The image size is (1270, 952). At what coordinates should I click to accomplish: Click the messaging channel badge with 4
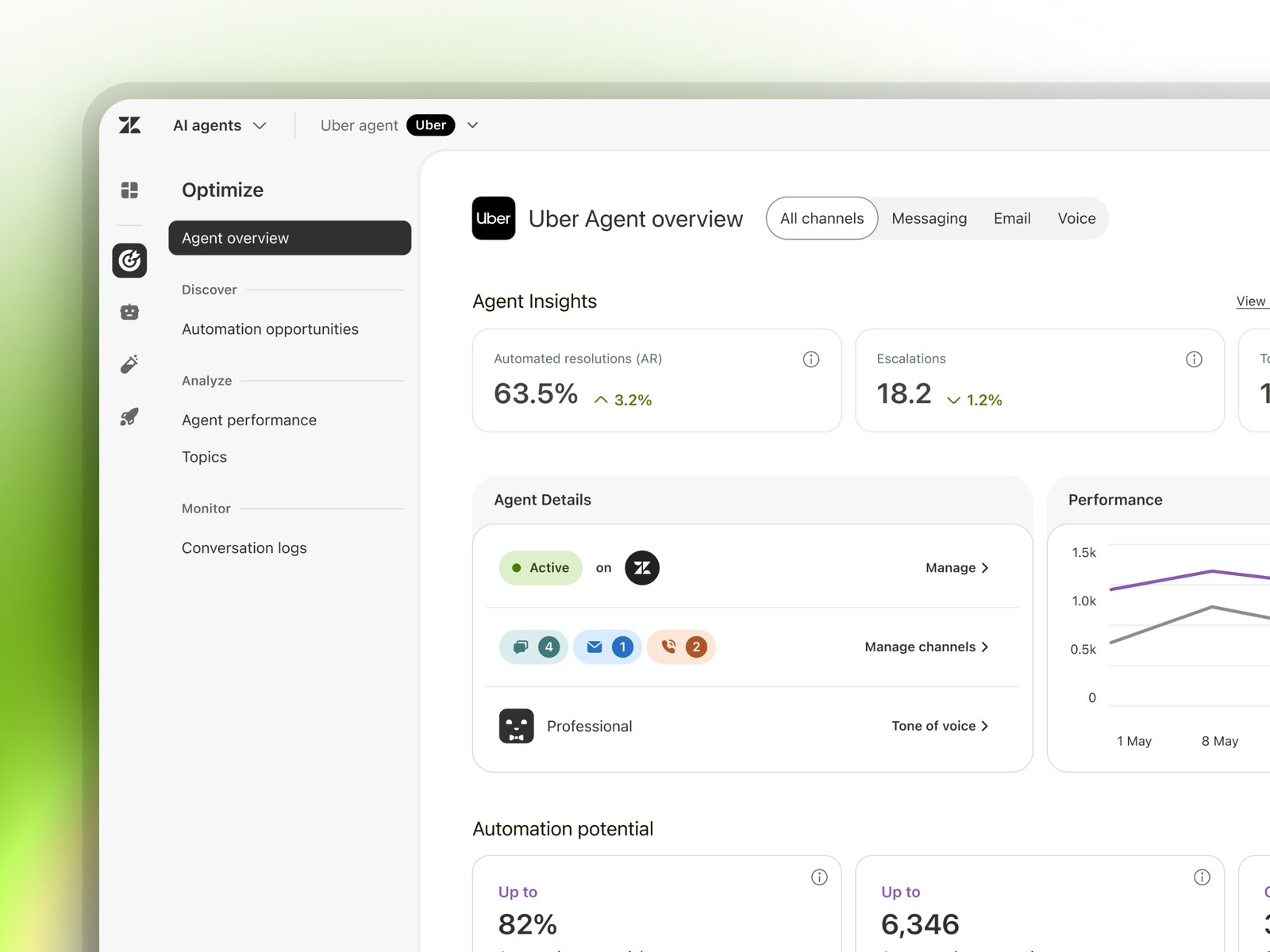533,647
